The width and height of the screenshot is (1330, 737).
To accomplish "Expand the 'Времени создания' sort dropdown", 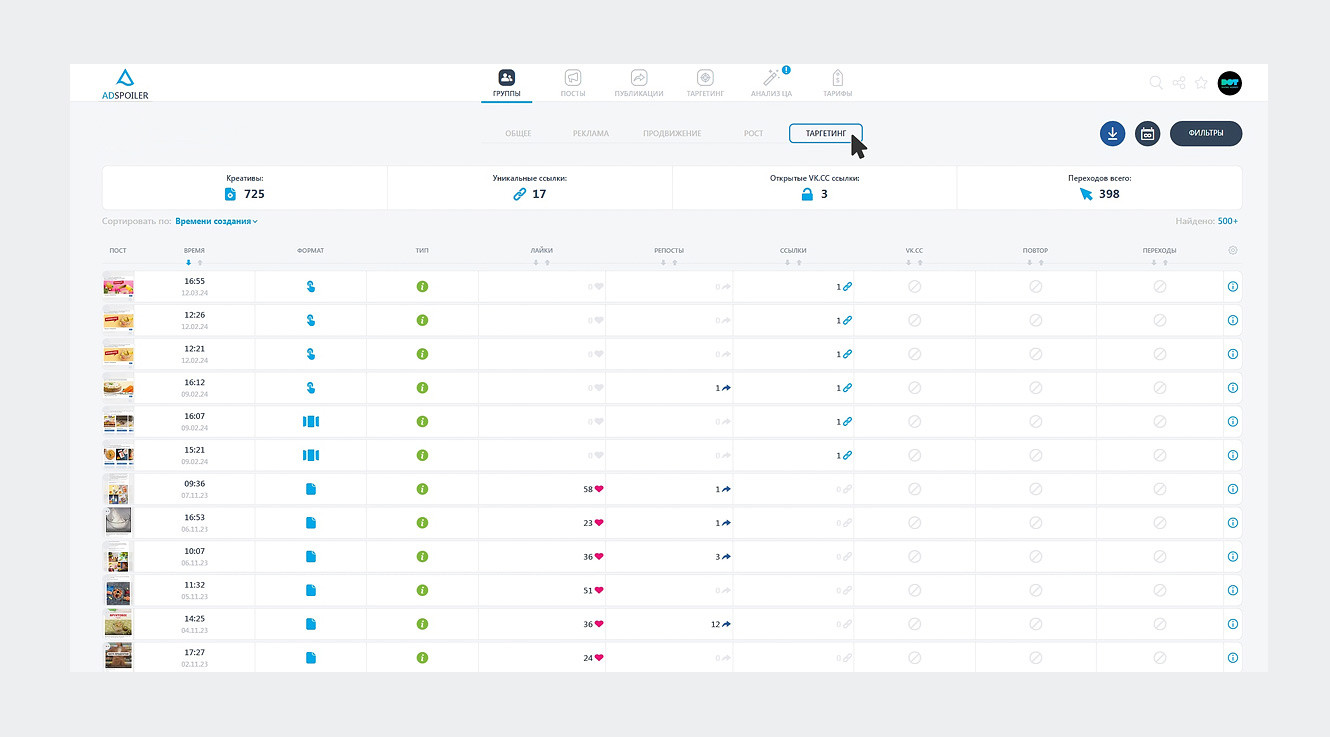I will pyautogui.click(x=216, y=221).
